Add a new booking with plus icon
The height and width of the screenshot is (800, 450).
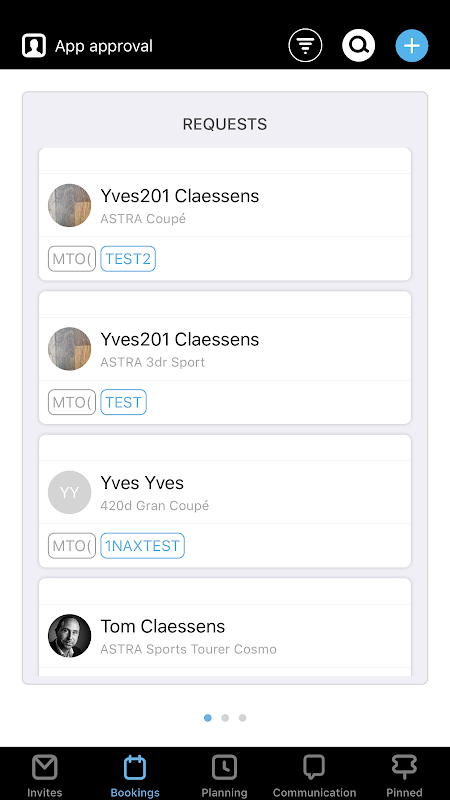[x=412, y=46]
